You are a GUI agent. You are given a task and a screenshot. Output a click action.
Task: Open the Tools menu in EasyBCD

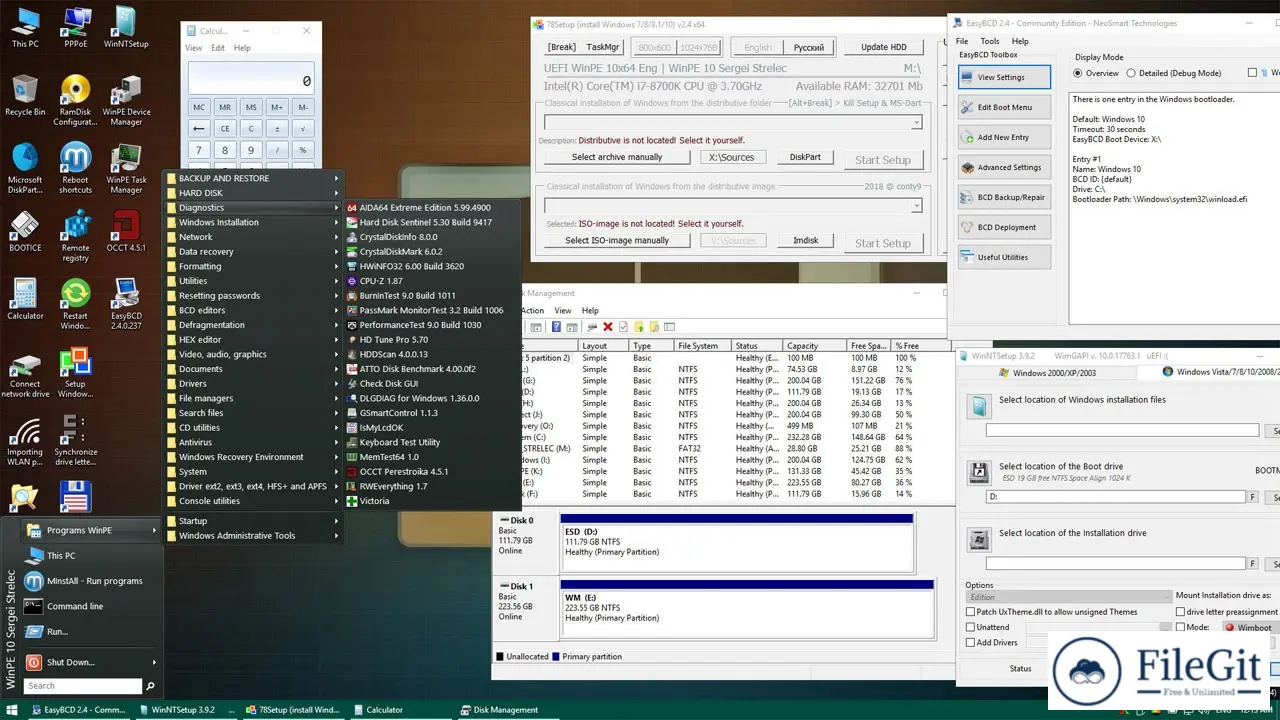pyautogui.click(x=989, y=41)
